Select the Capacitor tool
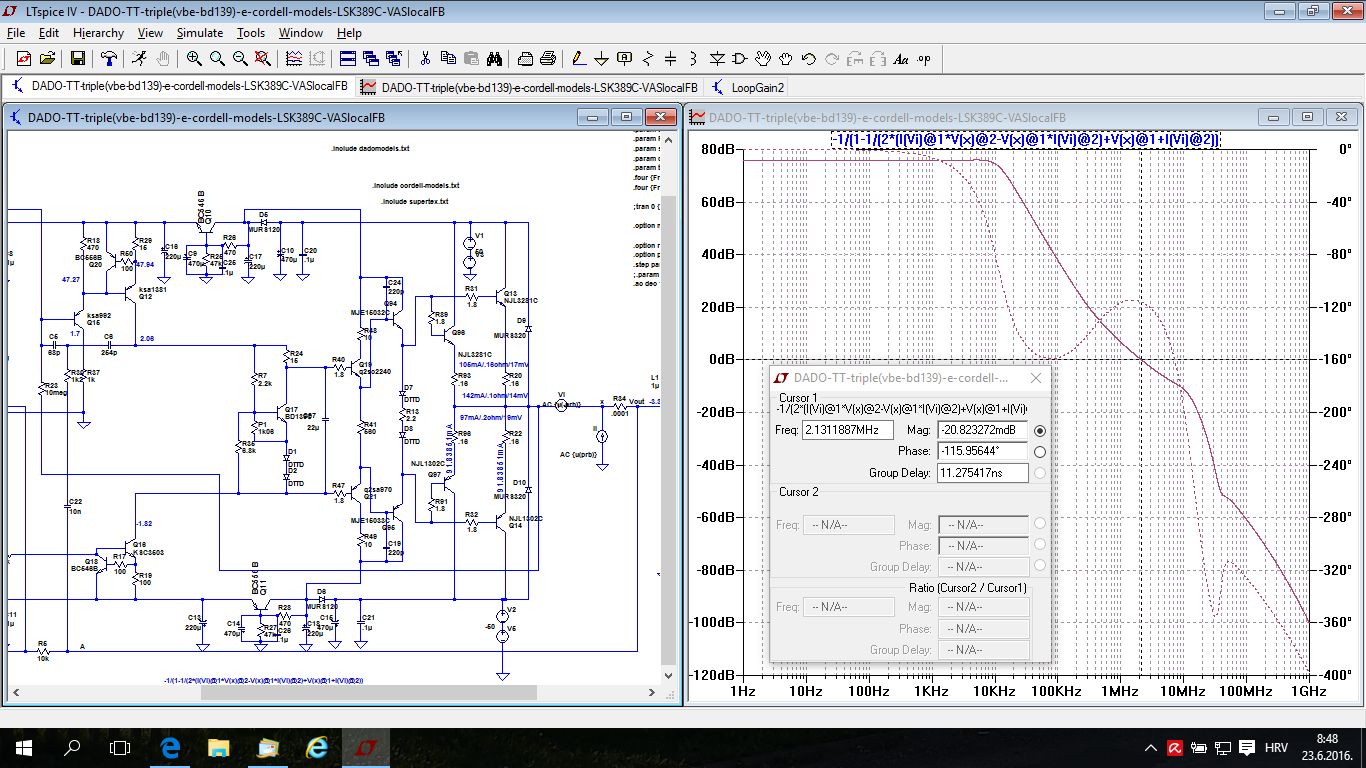1366x768 pixels. tap(671, 59)
